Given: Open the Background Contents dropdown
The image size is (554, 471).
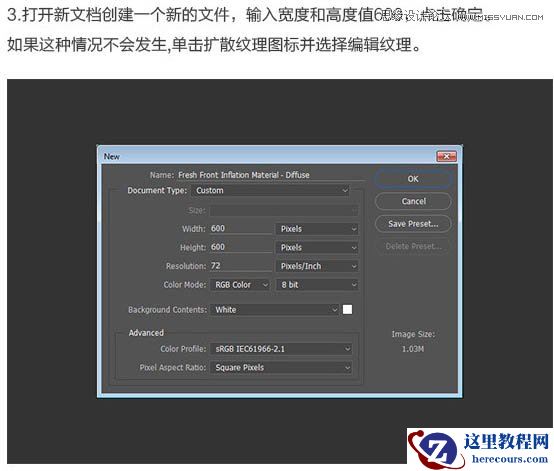Looking at the screenshot, I should coord(275,310).
